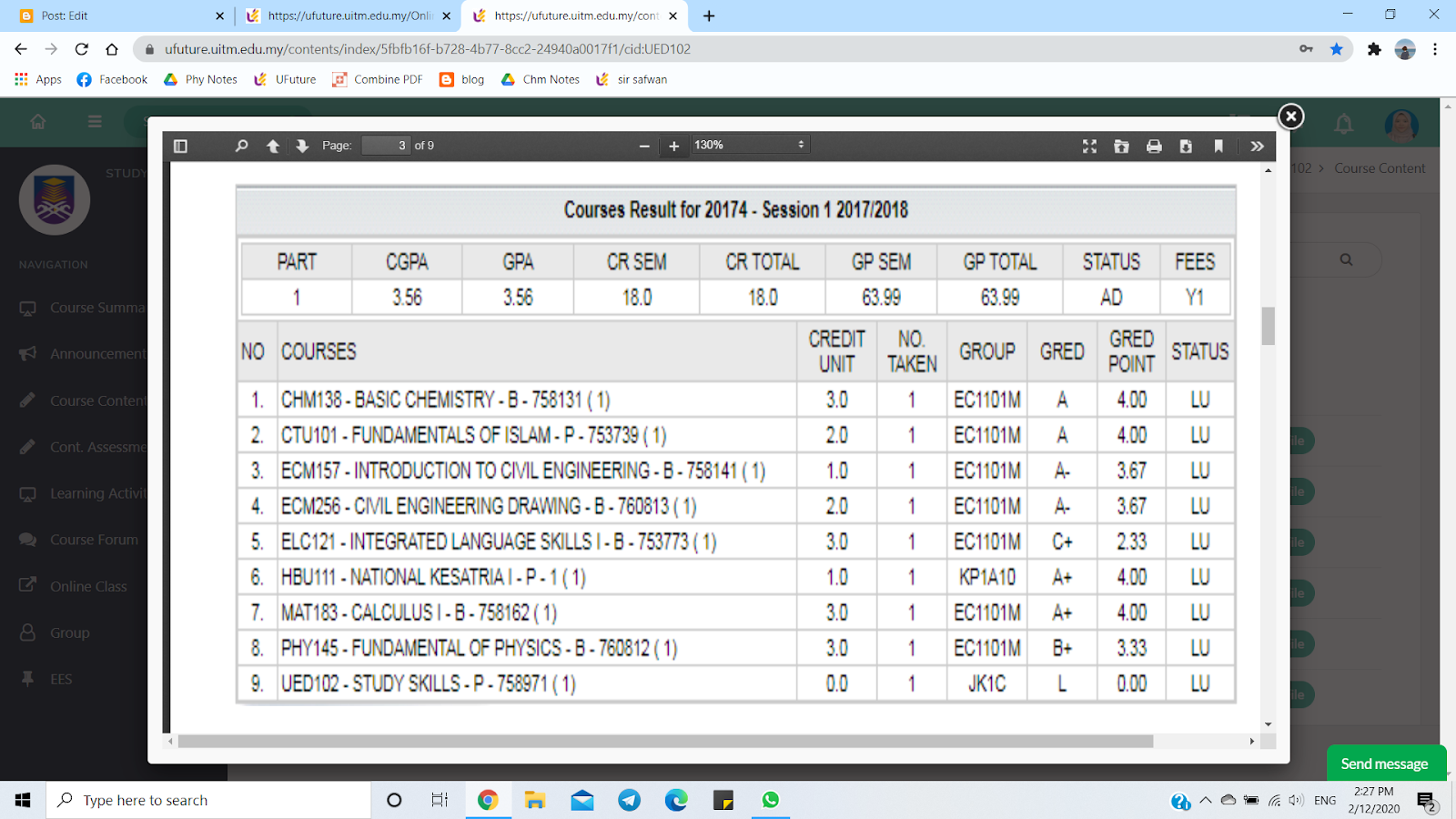The image size is (1456, 819).
Task: Open Group in sidebar
Action: 55,632
